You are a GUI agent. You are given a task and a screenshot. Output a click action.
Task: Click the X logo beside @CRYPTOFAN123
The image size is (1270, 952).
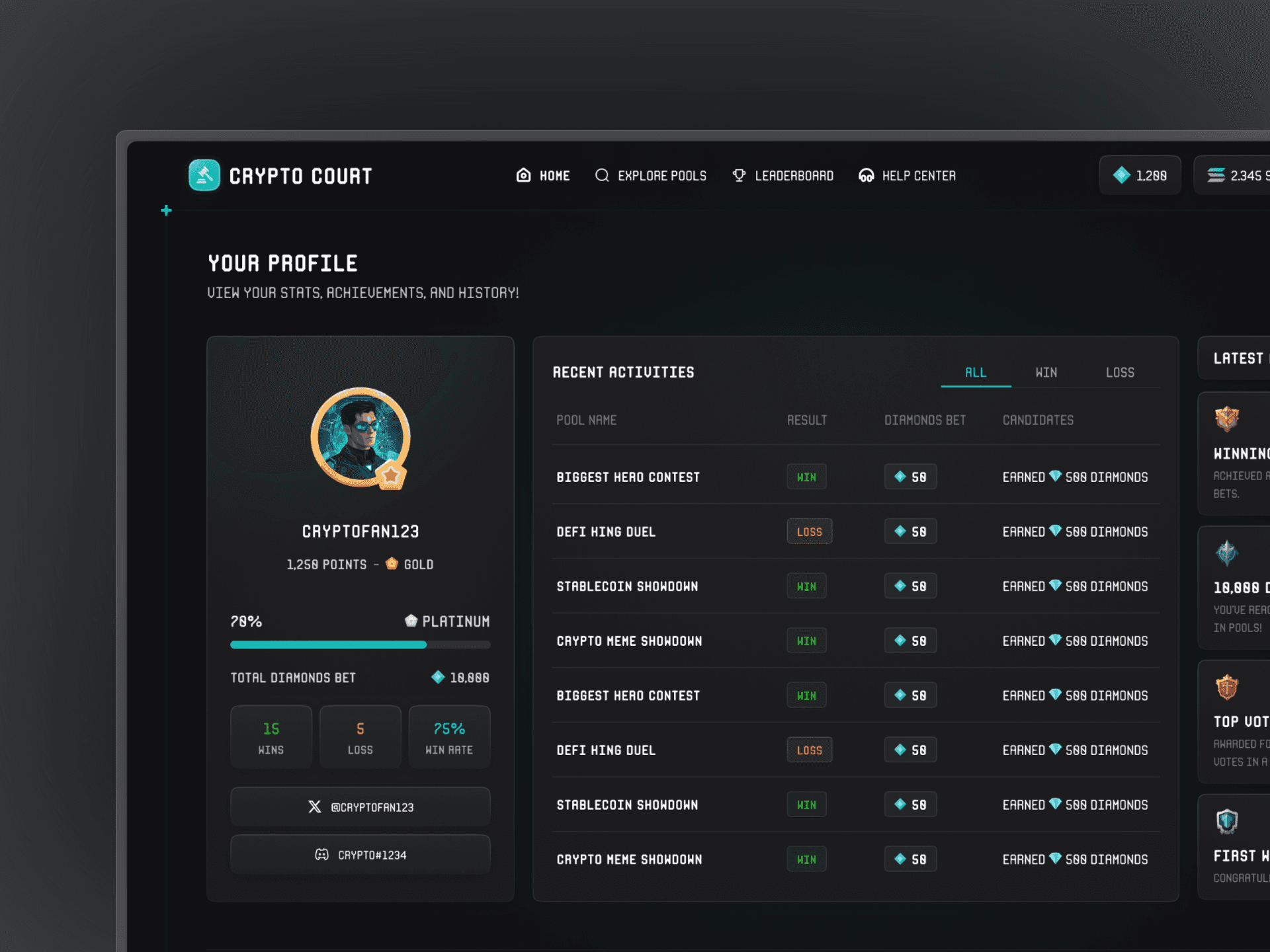coord(315,807)
